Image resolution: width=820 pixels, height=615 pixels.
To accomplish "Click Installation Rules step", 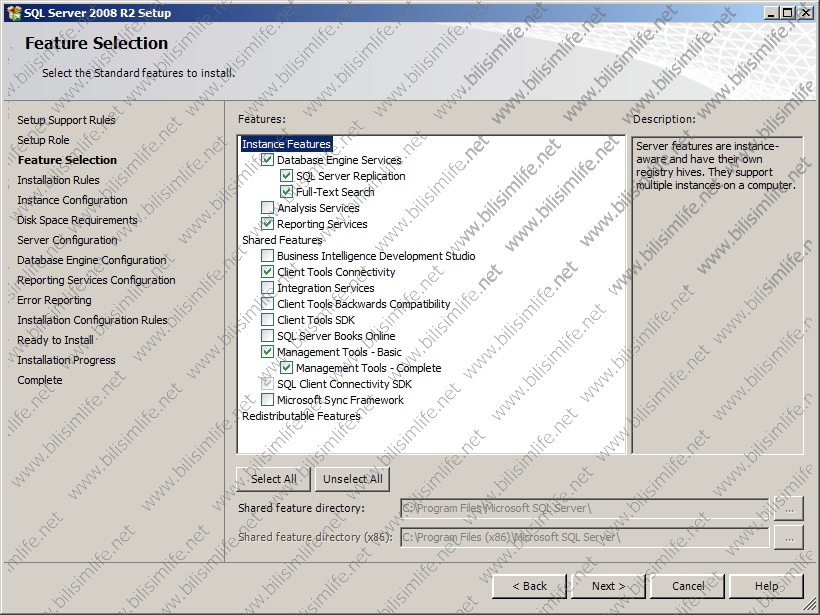I will click(x=58, y=180).
